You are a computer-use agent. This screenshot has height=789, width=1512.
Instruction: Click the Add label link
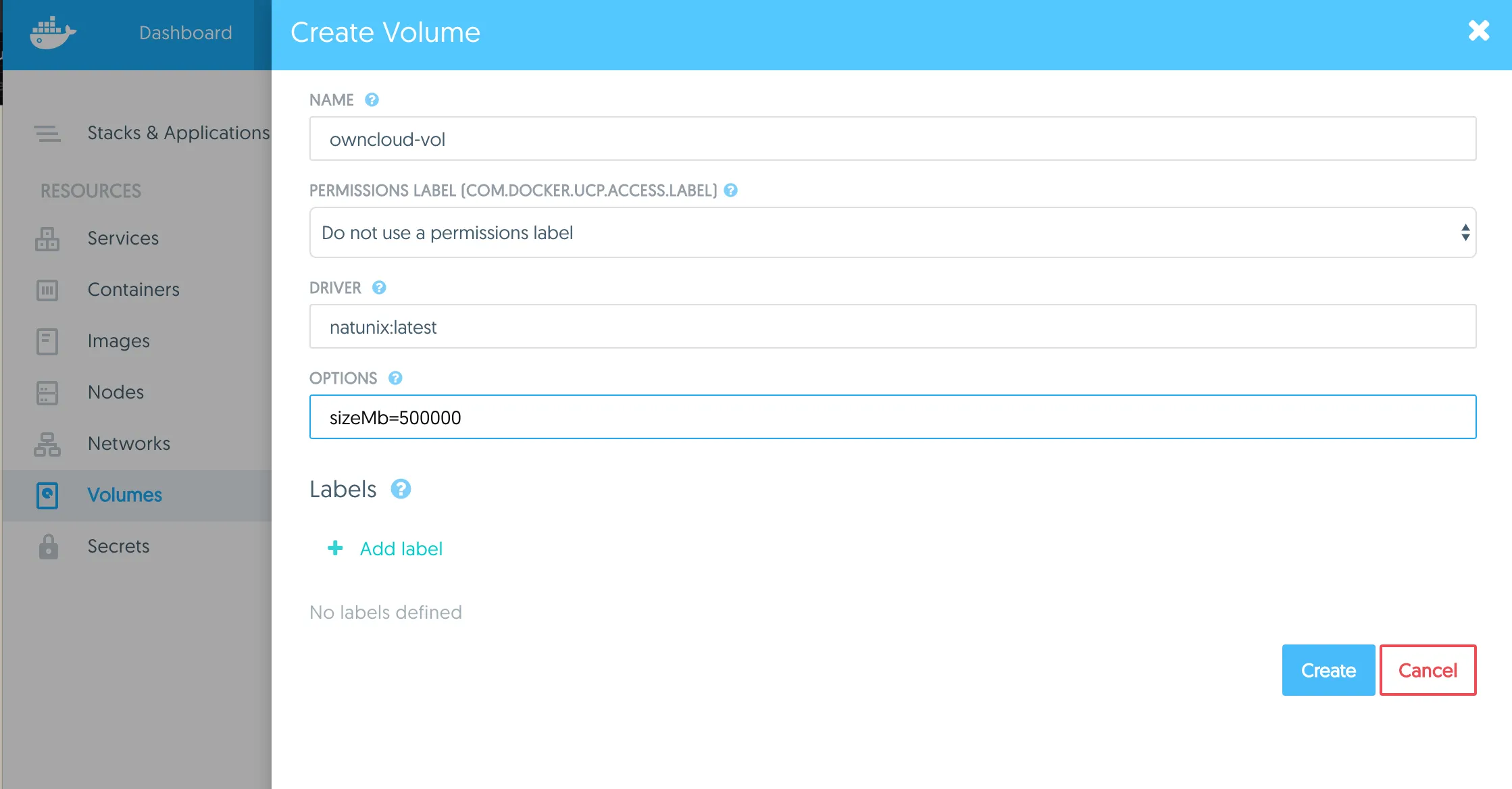(401, 548)
